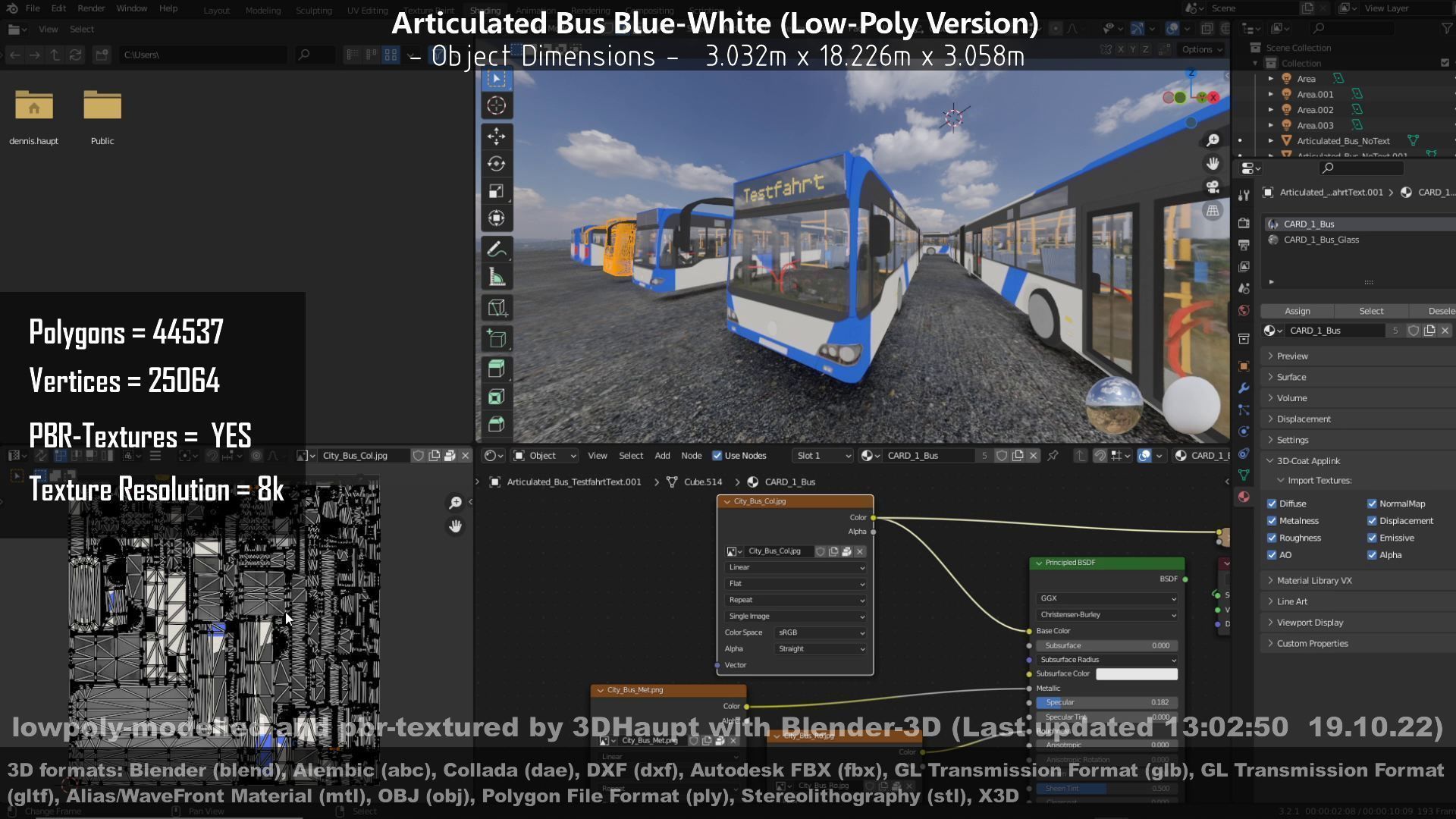Activate the Rotate tool
Screen dimensions: 1456x819
pos(497,164)
